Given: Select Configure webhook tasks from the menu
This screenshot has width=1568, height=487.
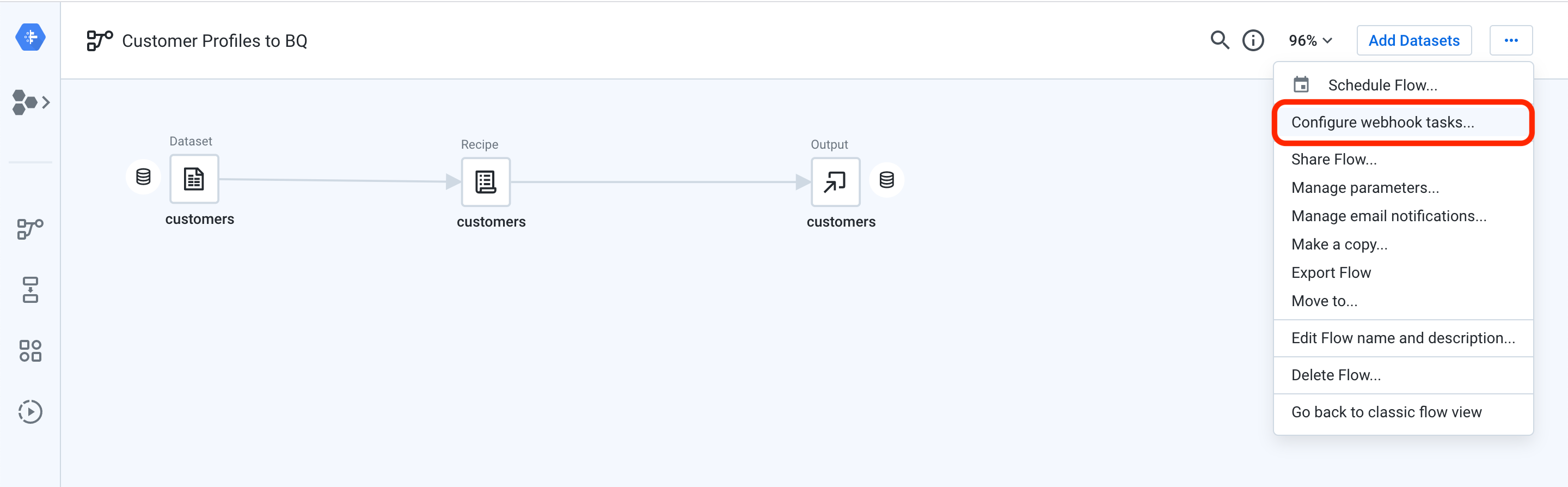Looking at the screenshot, I should 1382,122.
